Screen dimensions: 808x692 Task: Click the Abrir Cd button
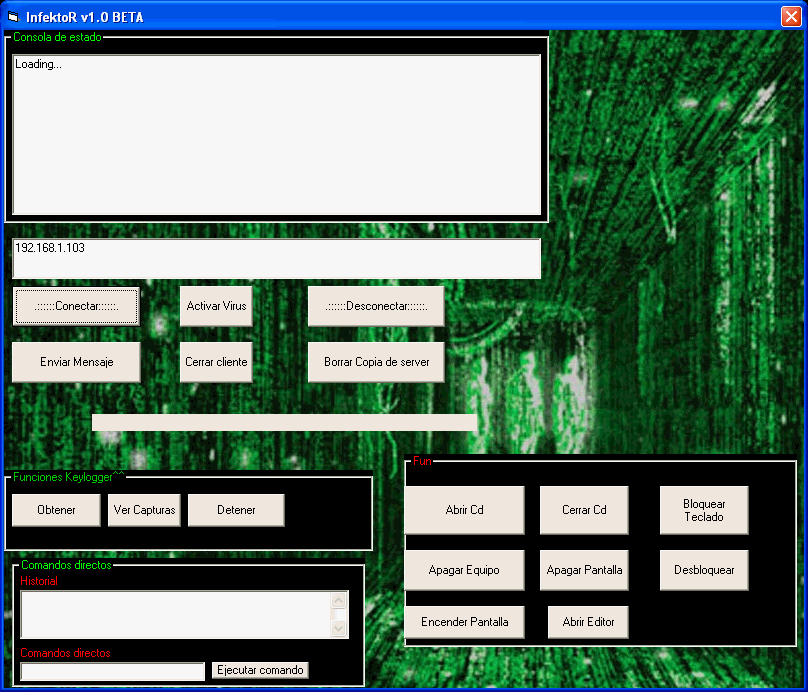point(464,510)
